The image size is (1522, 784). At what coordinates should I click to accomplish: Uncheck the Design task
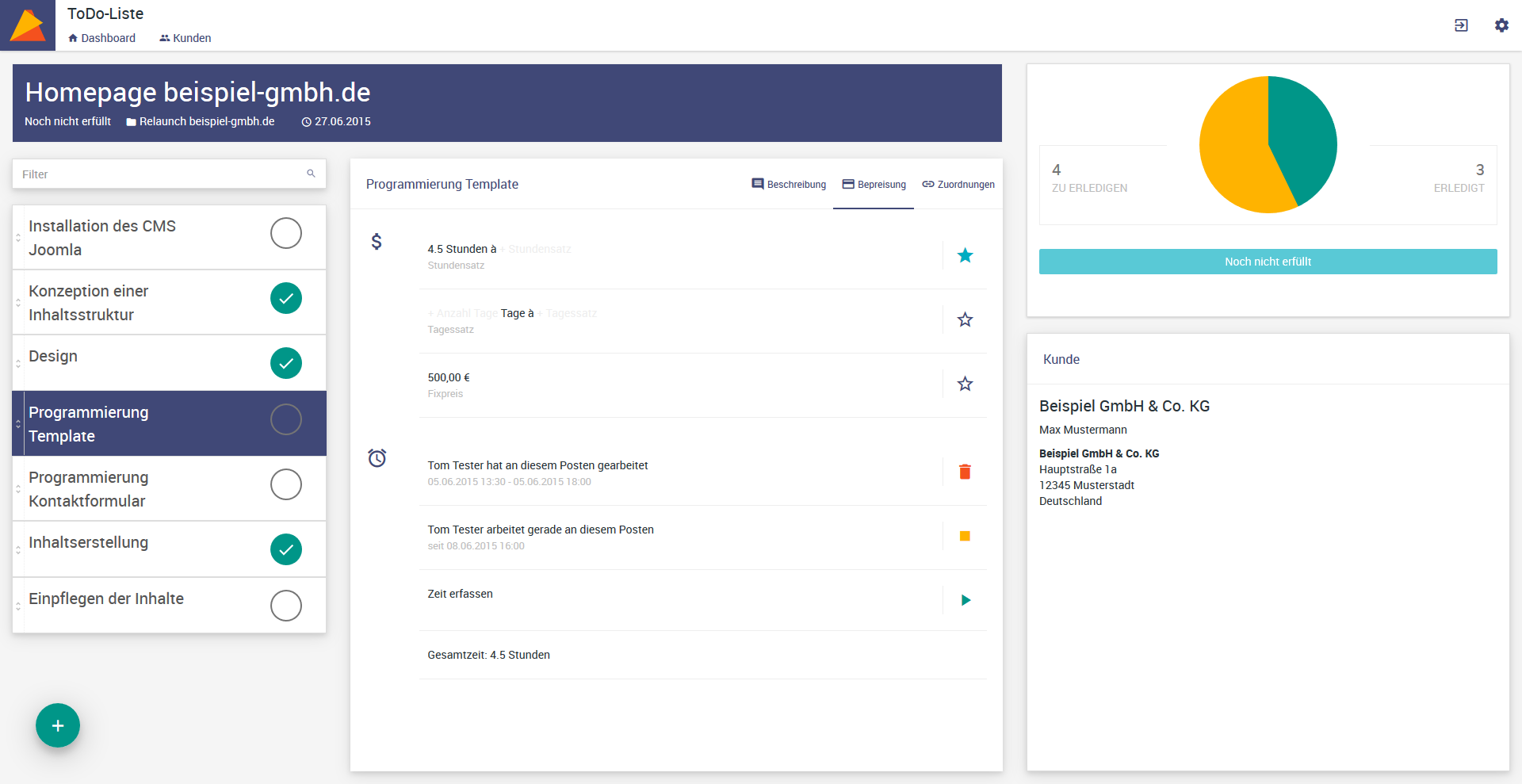click(285, 363)
